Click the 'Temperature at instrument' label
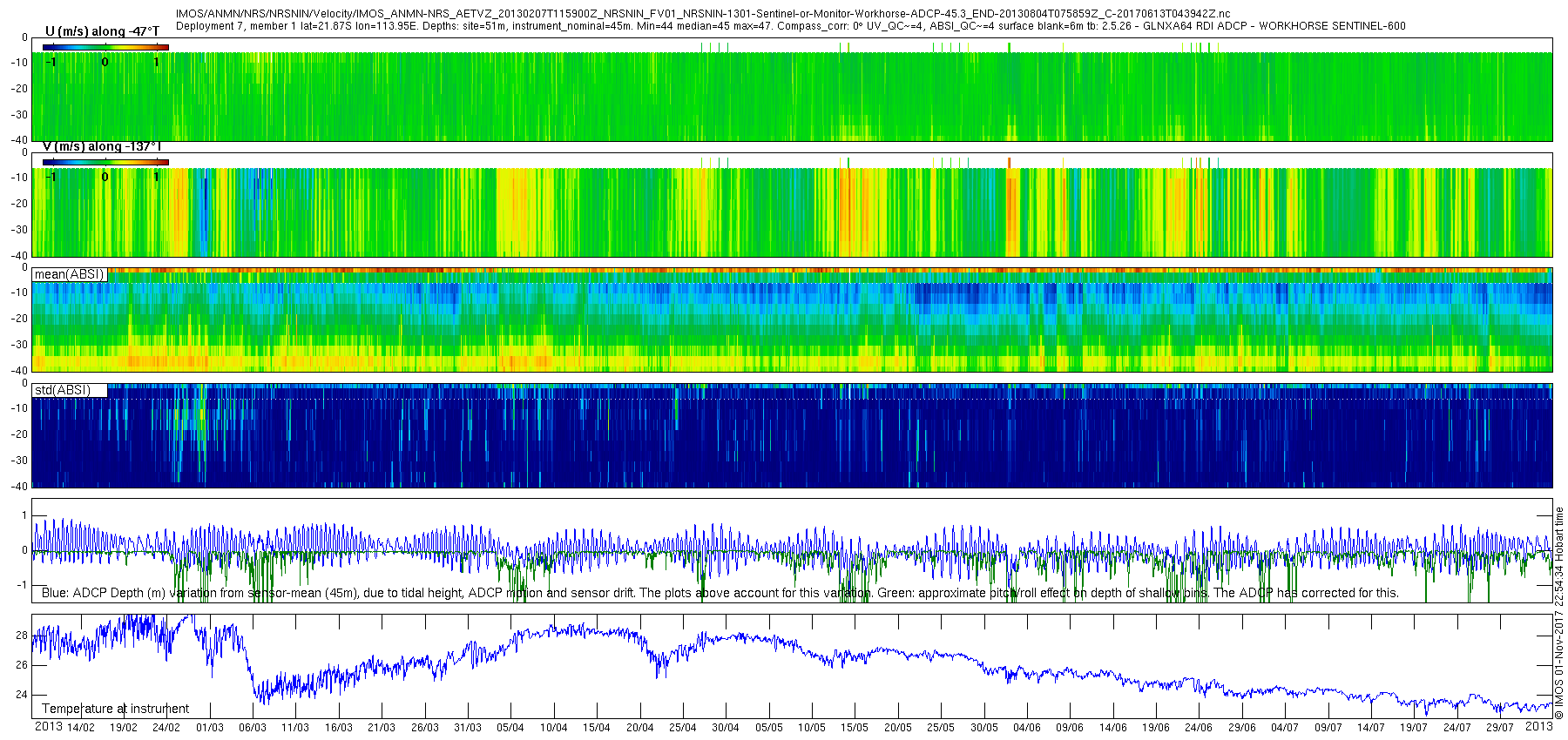1568x740 pixels. [x=116, y=709]
